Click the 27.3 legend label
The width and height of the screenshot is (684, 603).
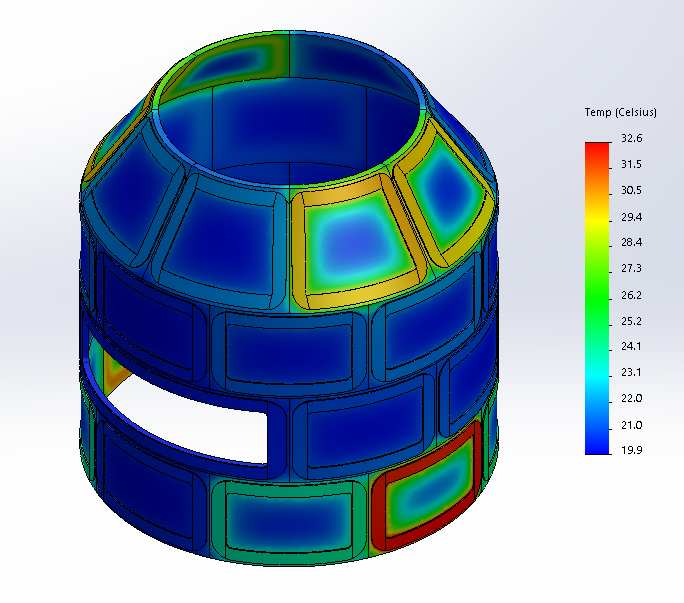tap(631, 268)
